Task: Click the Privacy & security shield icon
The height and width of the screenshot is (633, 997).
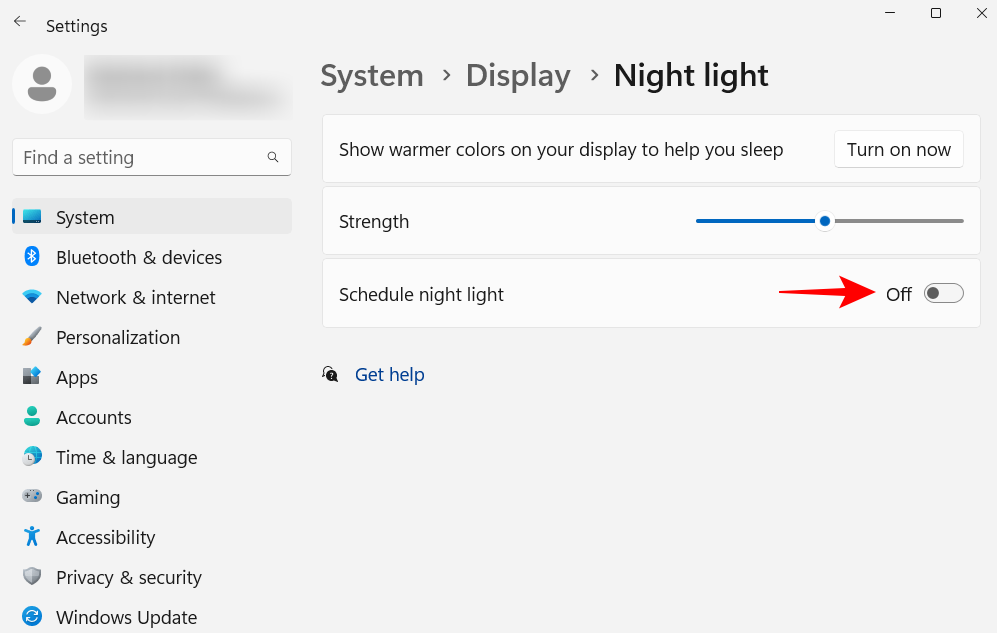Action: tap(31, 577)
